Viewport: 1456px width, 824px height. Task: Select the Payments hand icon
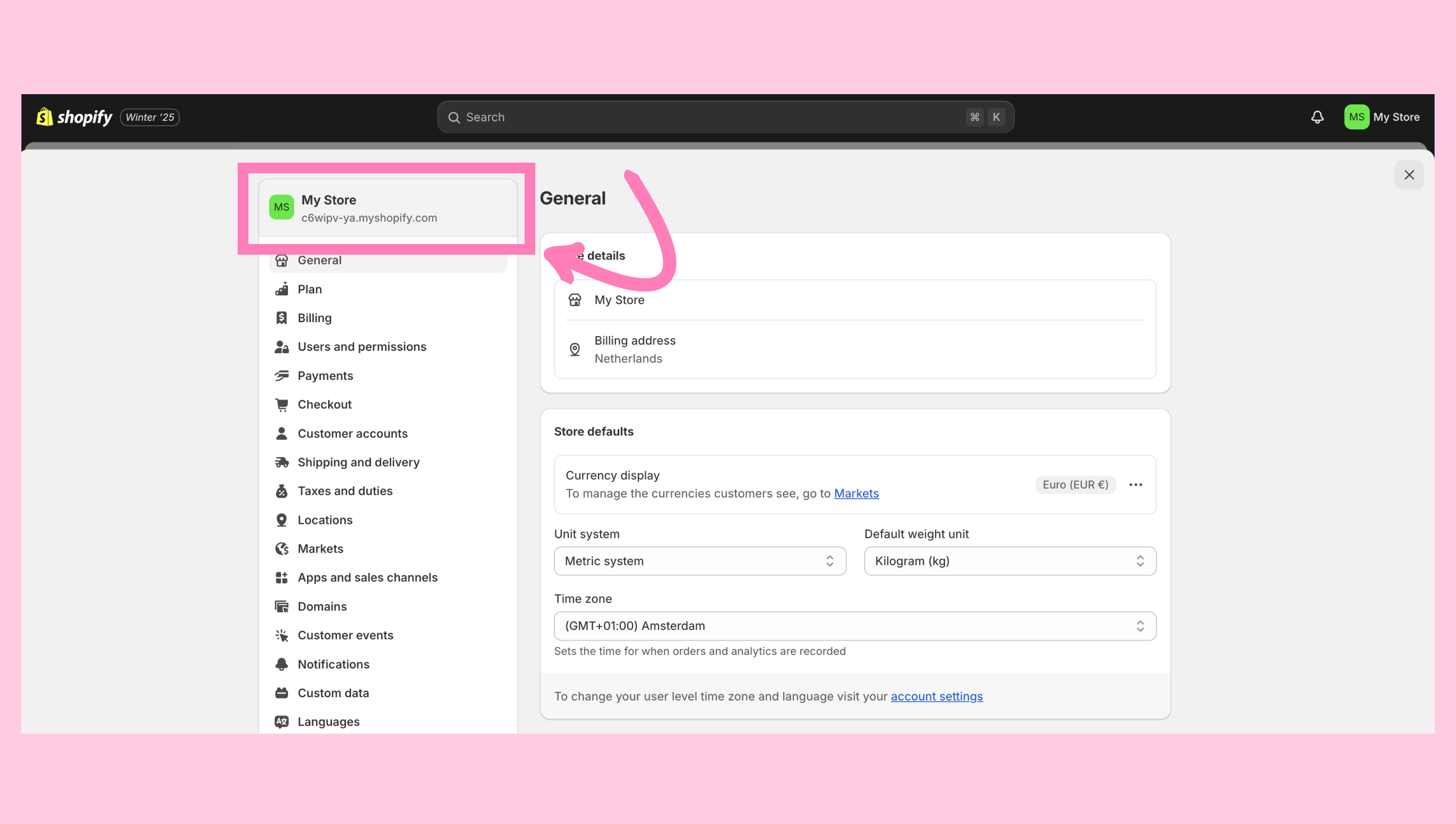(x=282, y=376)
